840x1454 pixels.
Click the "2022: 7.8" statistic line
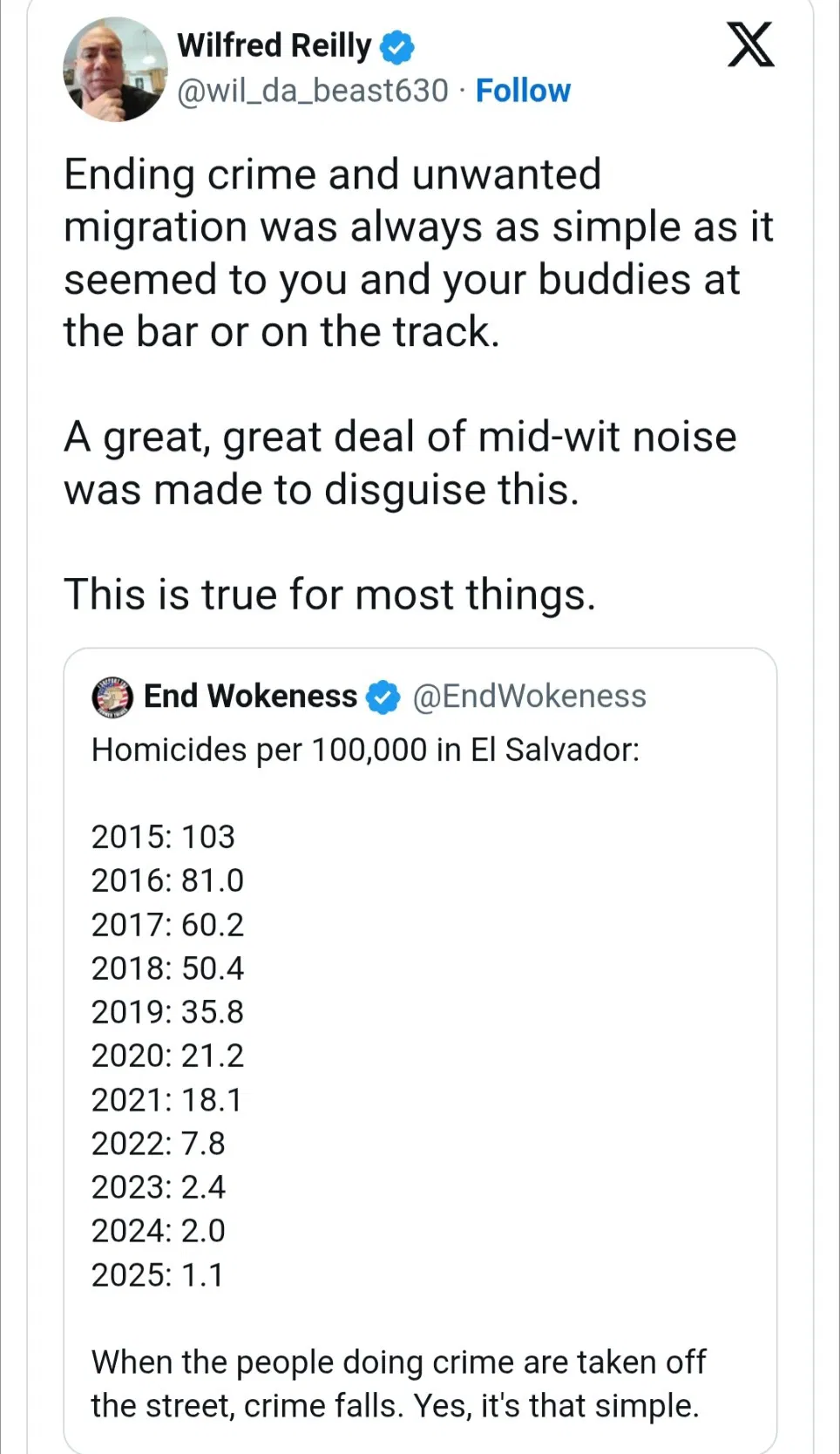[x=158, y=1144]
